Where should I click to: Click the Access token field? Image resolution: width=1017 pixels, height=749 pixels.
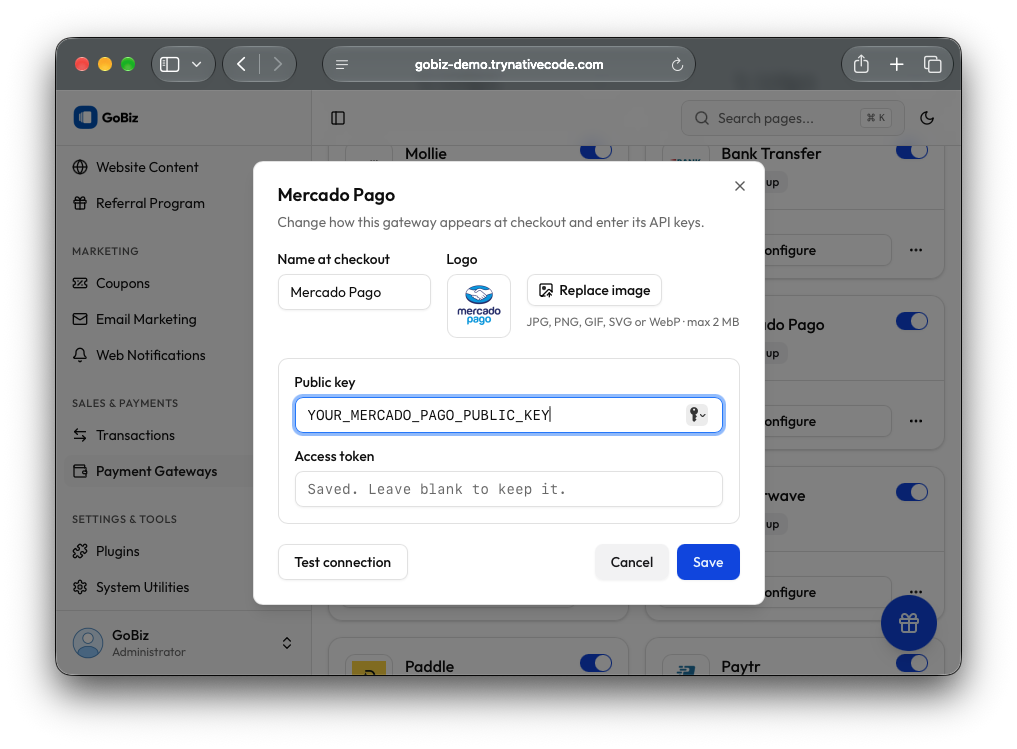(x=508, y=489)
